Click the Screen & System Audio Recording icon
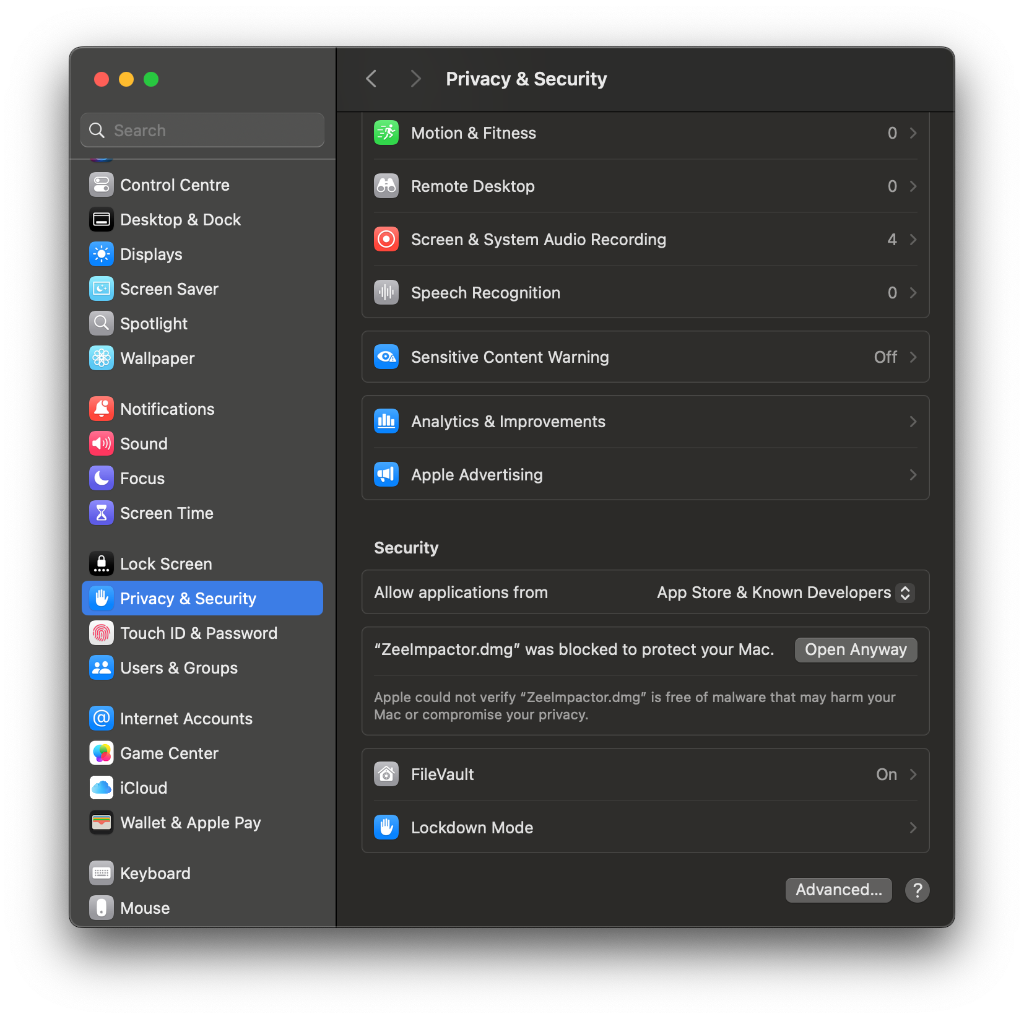 (x=387, y=240)
